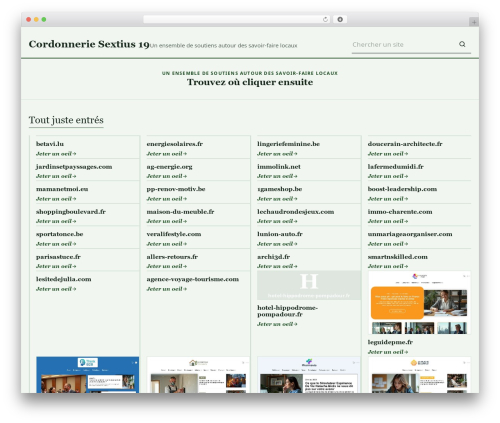Open pp-renov-motiv.be entry
This screenshot has height=423, width=500.
click(176, 189)
